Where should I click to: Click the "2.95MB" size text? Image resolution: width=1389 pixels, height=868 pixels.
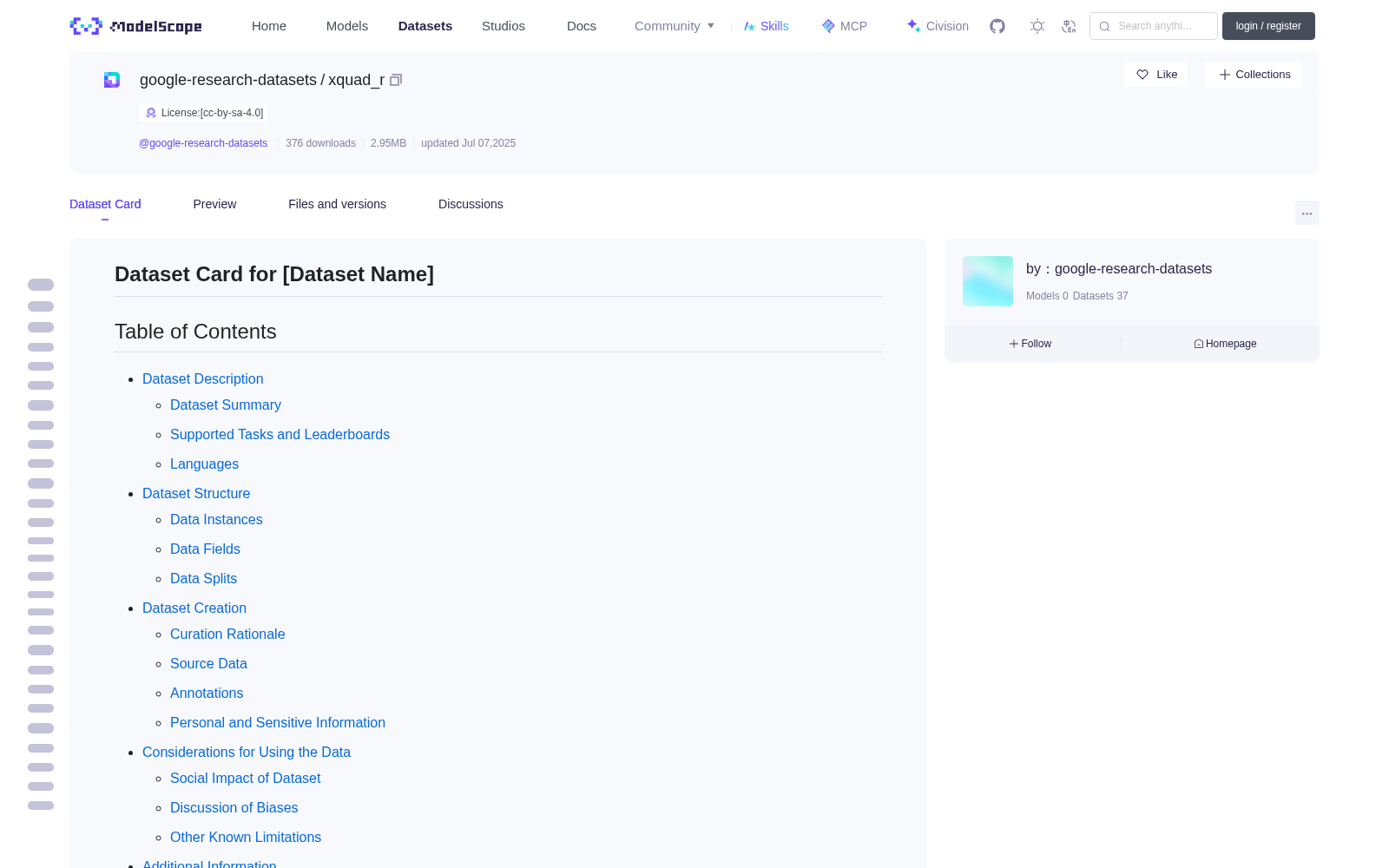388,143
